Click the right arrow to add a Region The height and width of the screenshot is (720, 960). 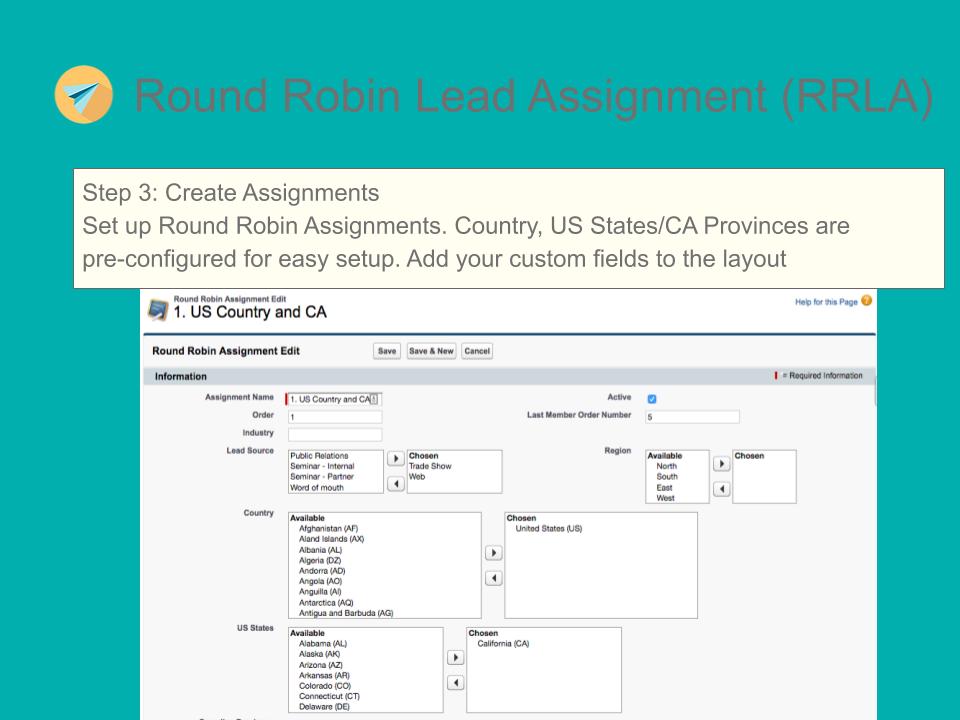pyautogui.click(x=722, y=463)
